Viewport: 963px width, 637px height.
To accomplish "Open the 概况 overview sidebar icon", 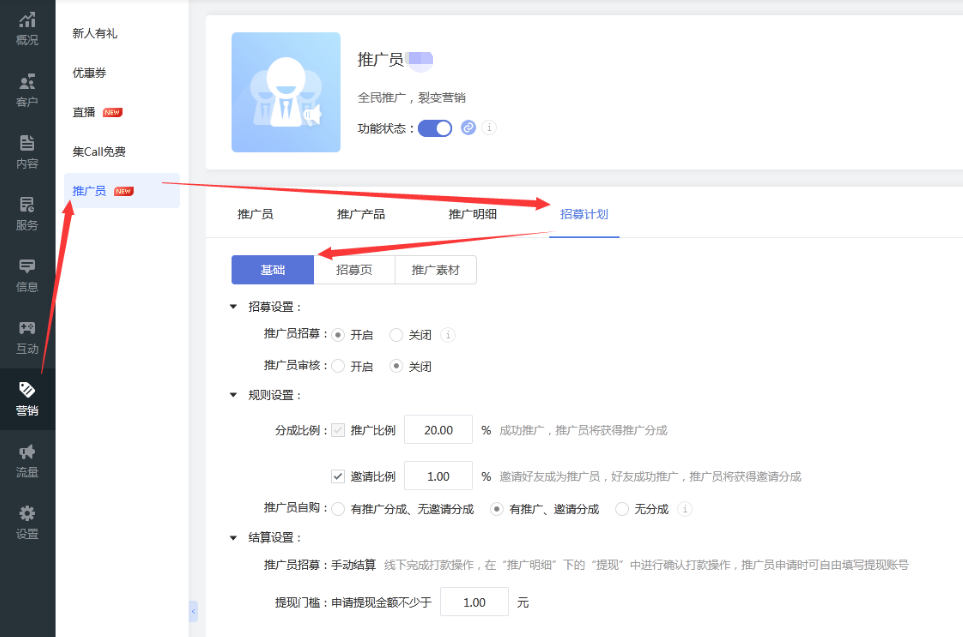I will click(x=27, y=28).
